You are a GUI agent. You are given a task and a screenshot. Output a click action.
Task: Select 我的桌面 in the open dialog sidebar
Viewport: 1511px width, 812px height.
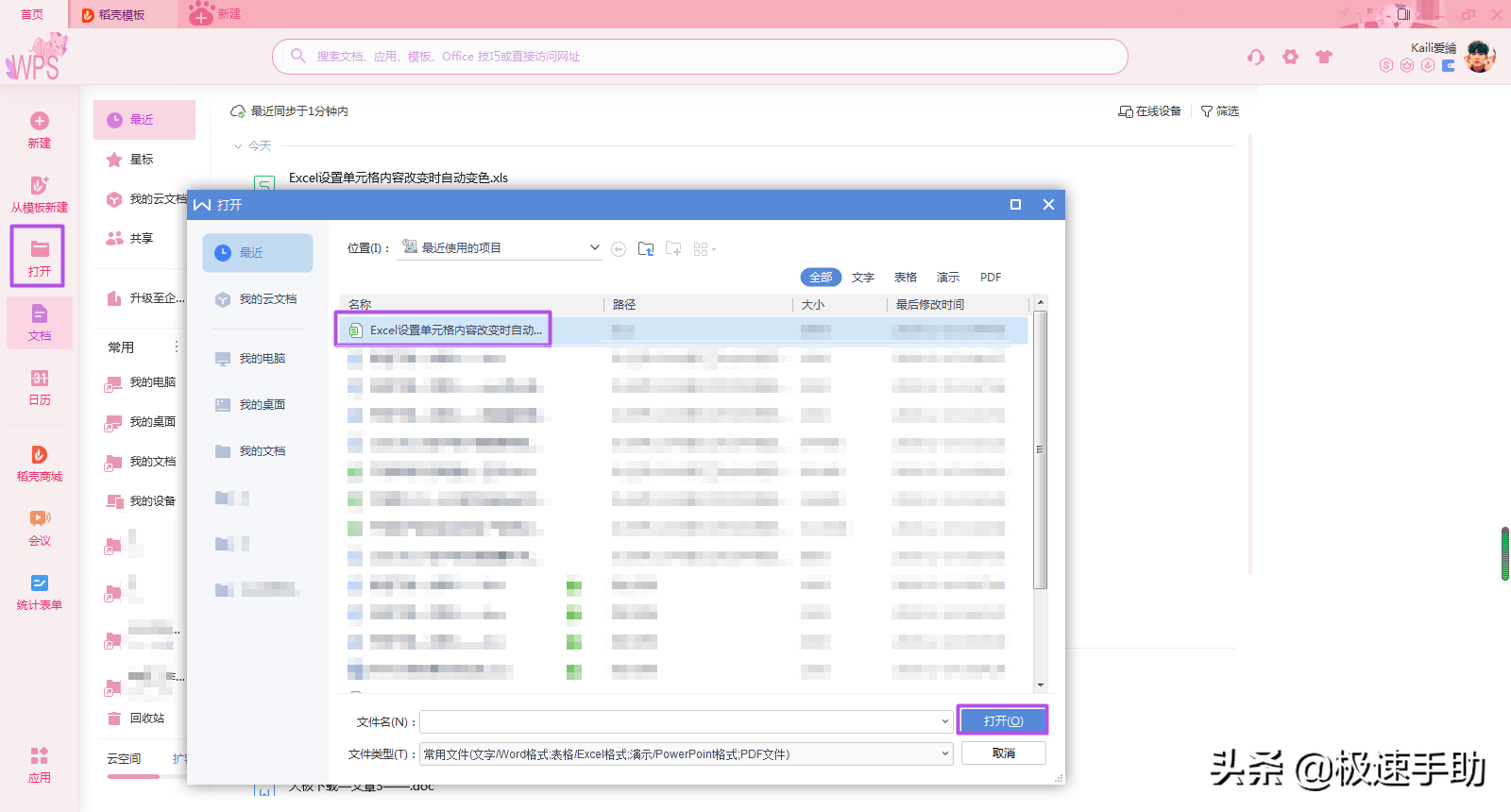pos(257,405)
